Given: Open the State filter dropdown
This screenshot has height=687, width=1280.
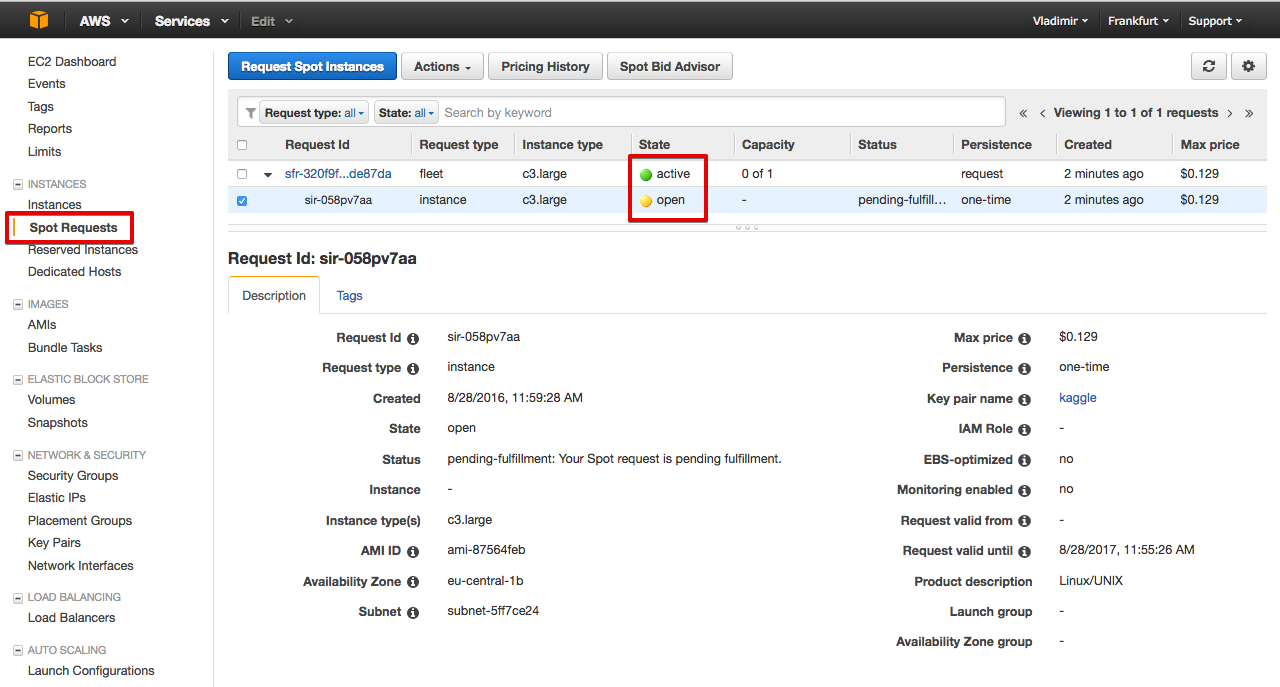Looking at the screenshot, I should [x=407, y=113].
